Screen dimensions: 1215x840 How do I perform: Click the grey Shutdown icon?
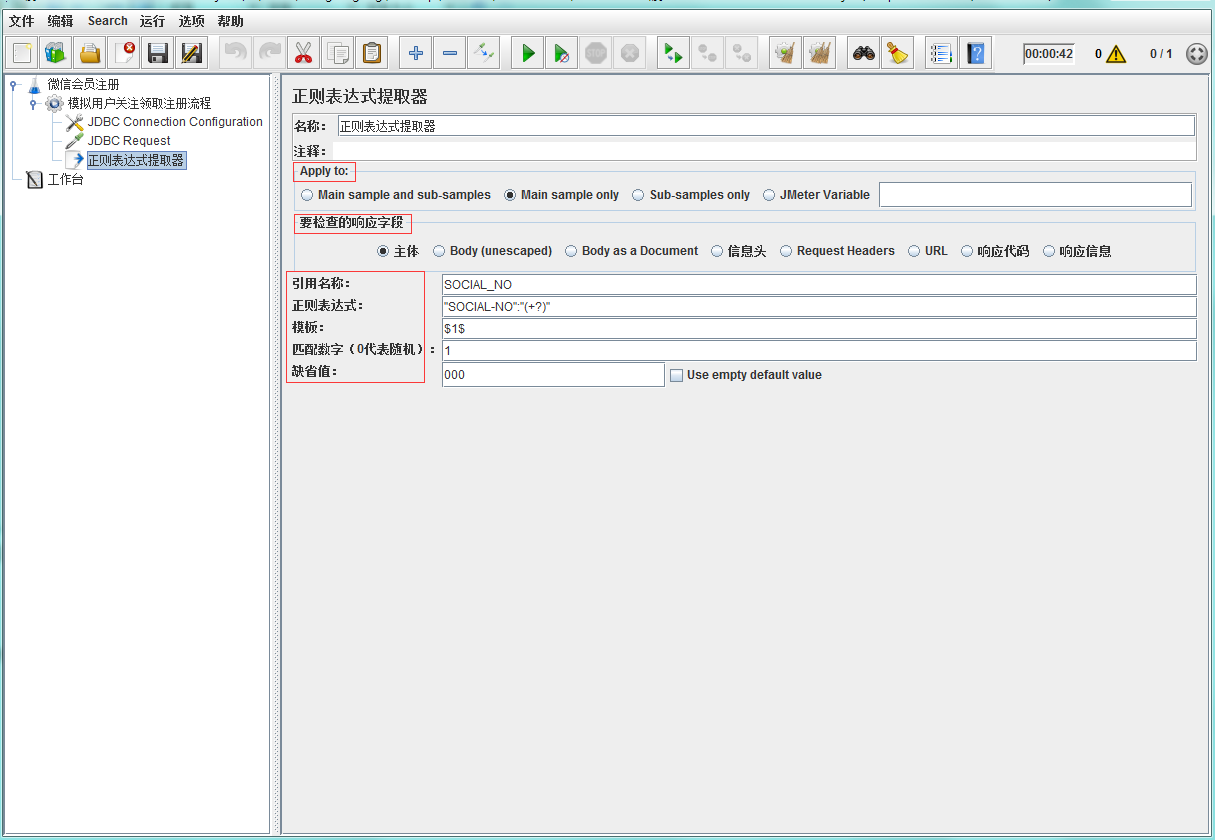point(630,53)
